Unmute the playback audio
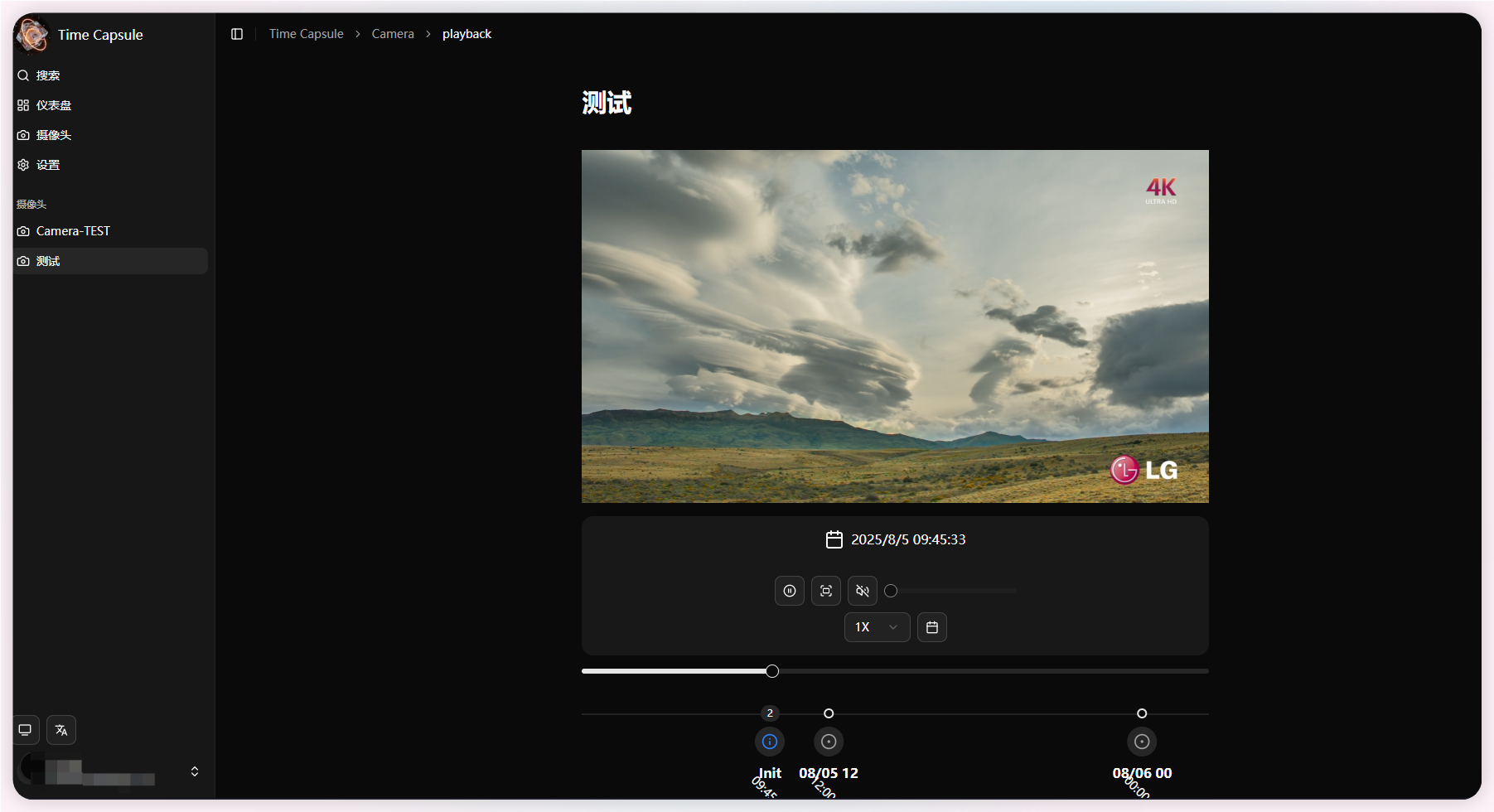 click(x=862, y=590)
